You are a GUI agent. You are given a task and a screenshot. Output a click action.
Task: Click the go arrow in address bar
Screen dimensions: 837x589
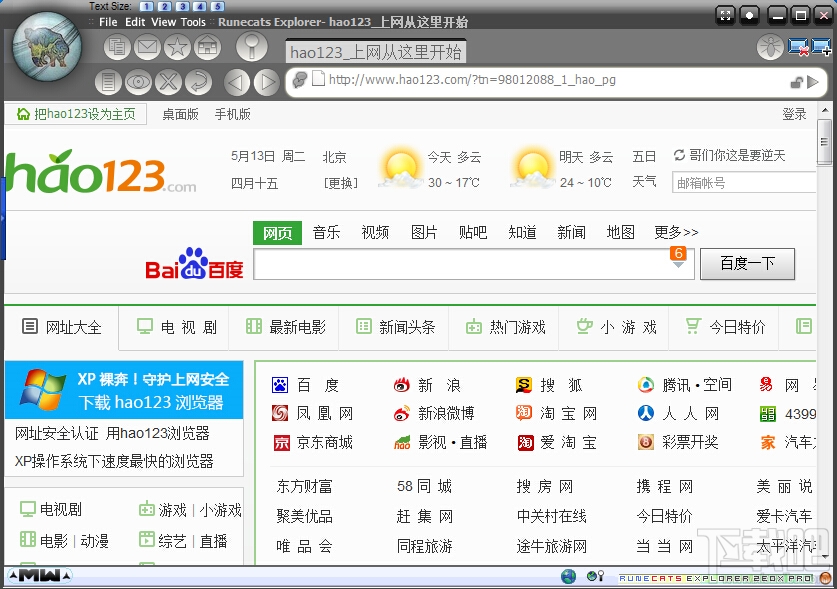(x=813, y=82)
